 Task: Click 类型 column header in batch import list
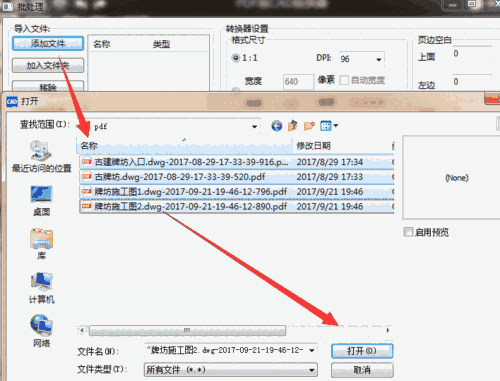tap(162, 44)
